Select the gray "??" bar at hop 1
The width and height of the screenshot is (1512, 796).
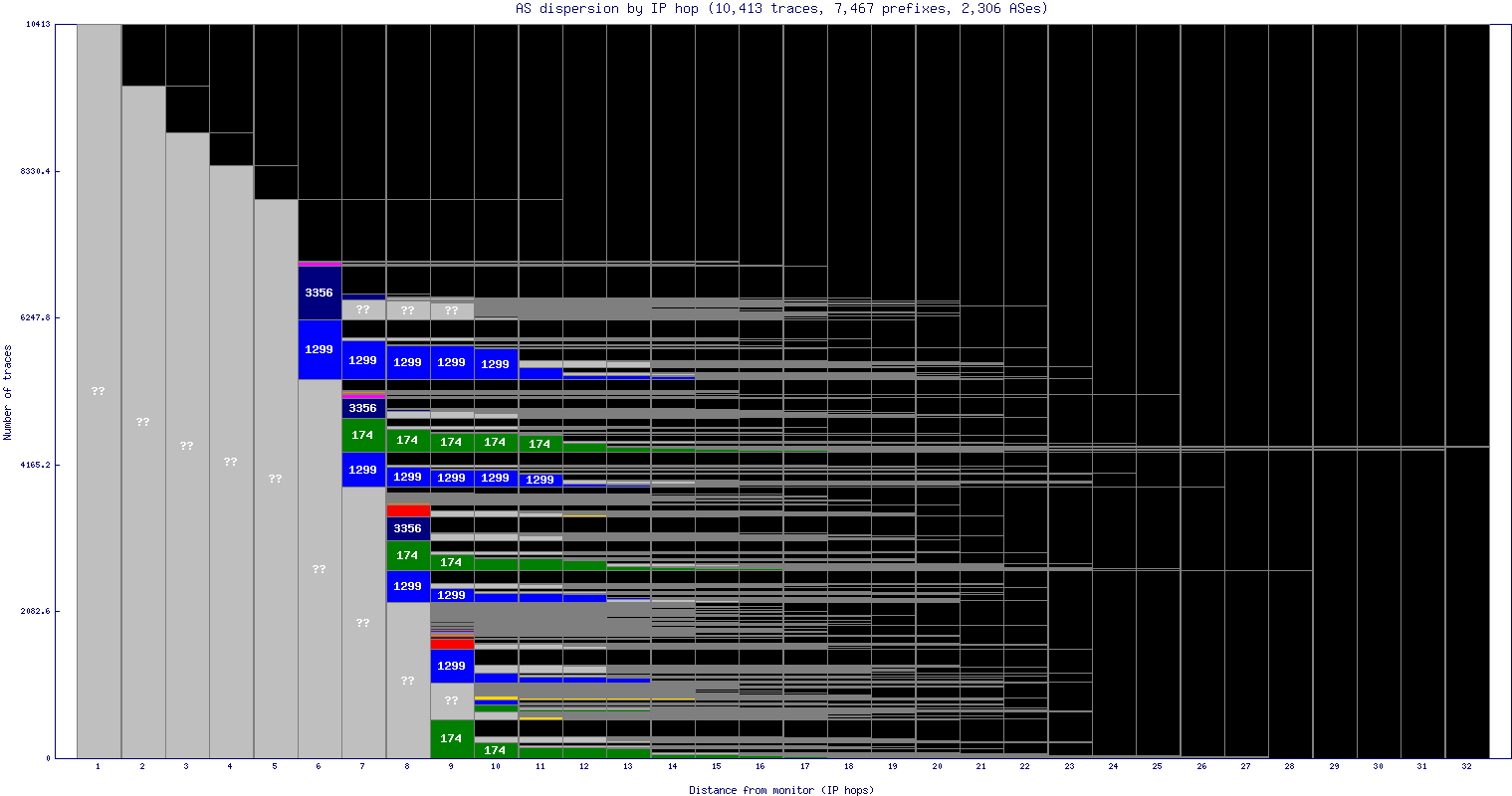99,391
